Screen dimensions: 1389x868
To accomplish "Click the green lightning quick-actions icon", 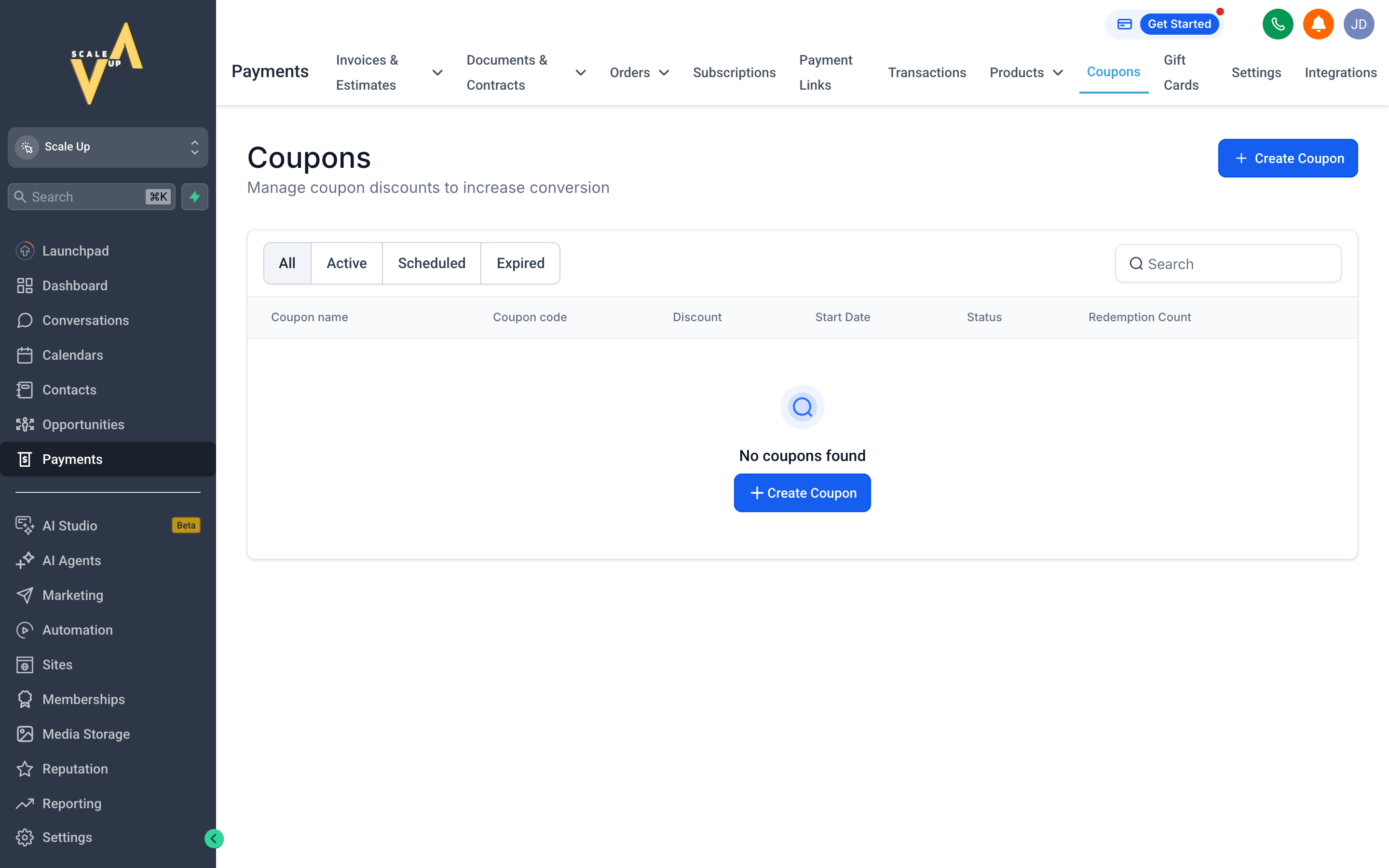I will pyautogui.click(x=194, y=197).
